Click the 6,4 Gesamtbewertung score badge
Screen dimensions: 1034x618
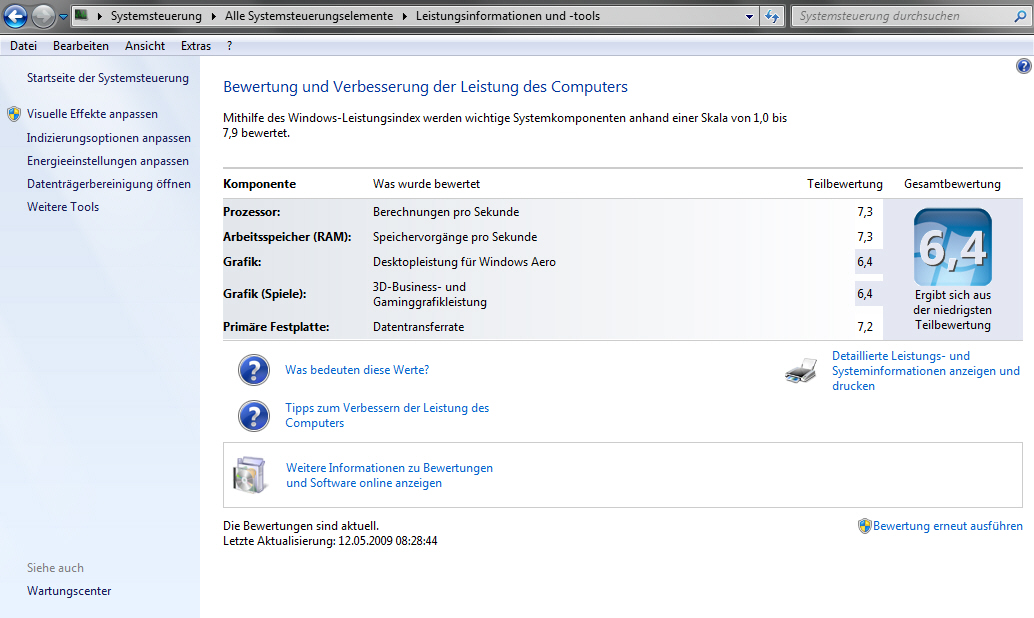953,247
